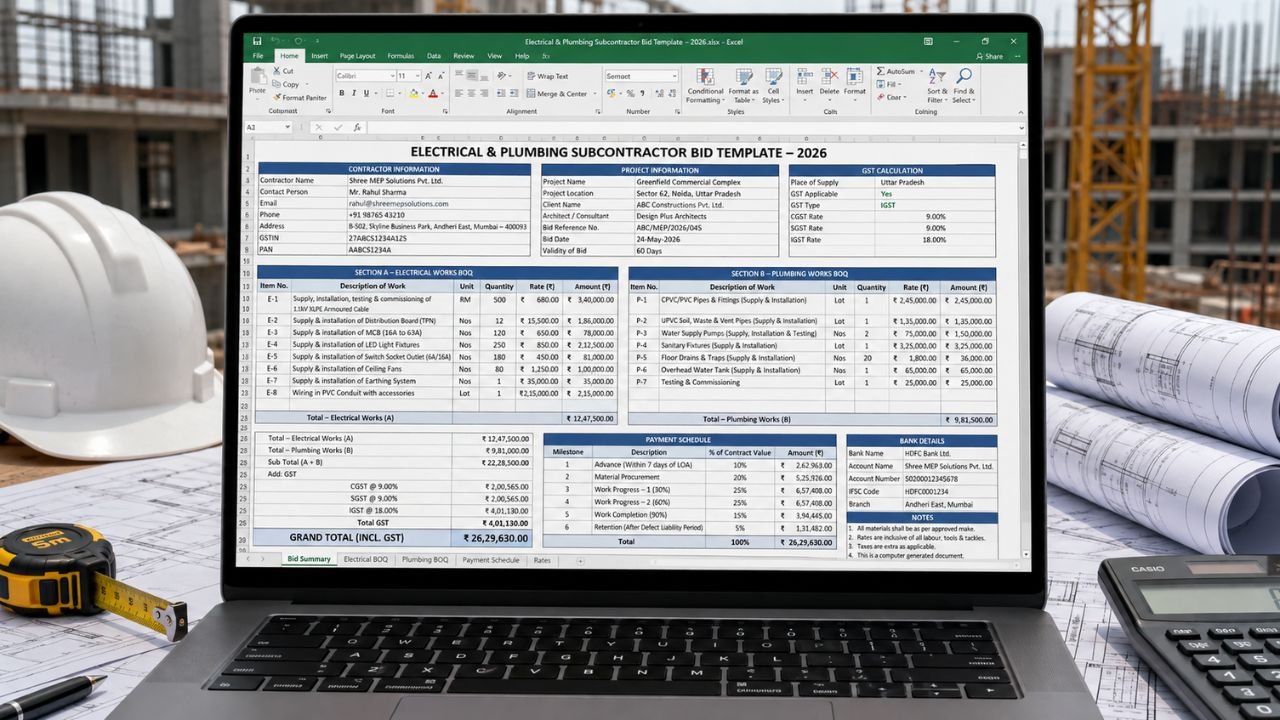
Task: Switch to the Formulas ribbon tab
Action: tap(400, 56)
